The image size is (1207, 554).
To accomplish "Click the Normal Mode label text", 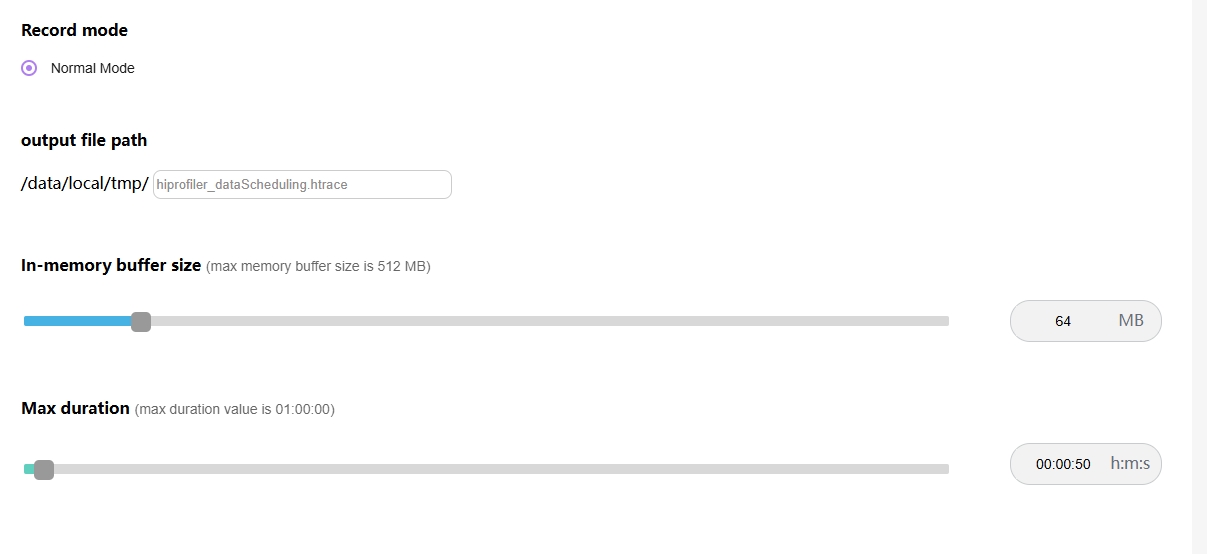I will point(92,68).
